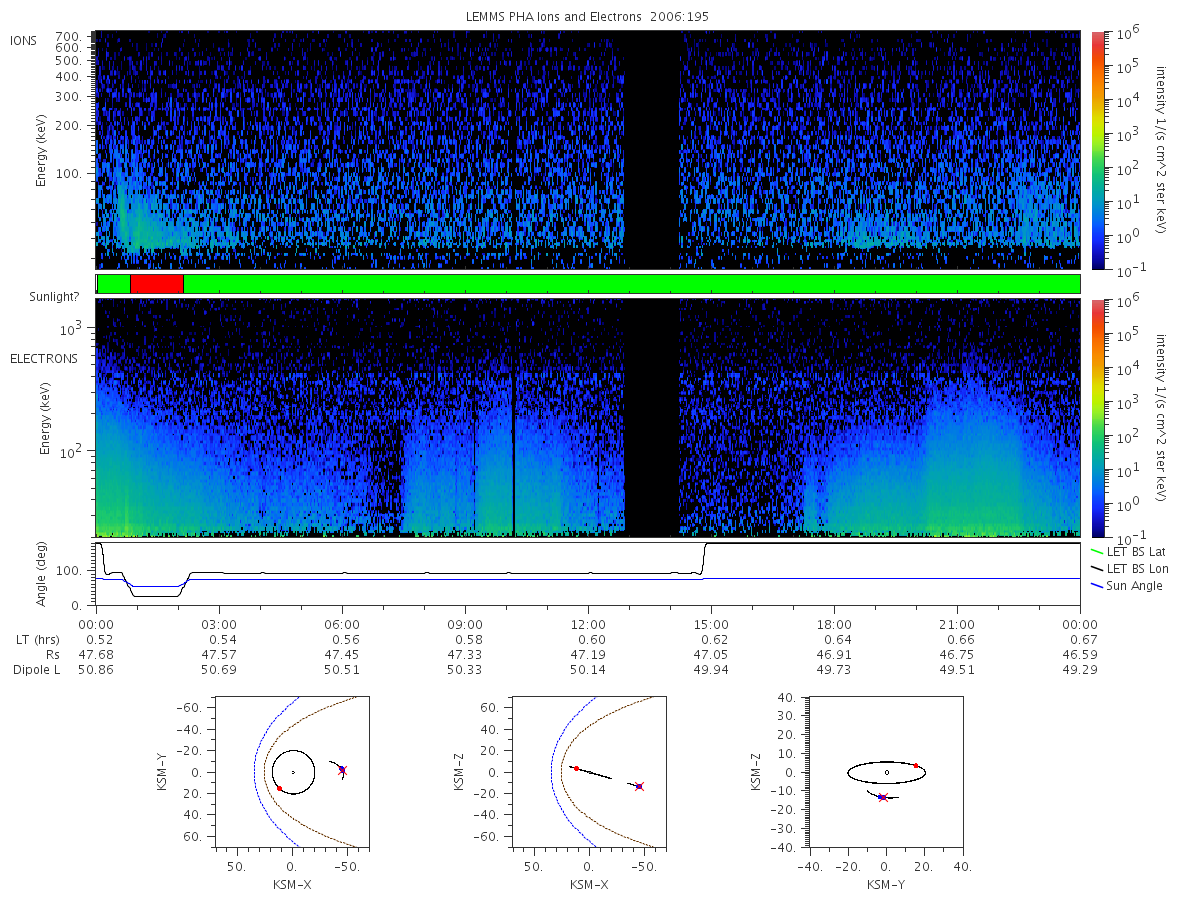This screenshot has width=1200, height=900.
Task: Click the data gap in the ion spectrogram
Action: click(652, 150)
